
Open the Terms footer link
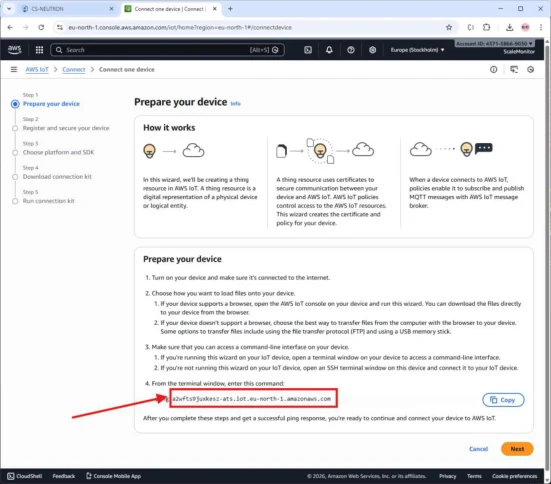click(x=474, y=476)
